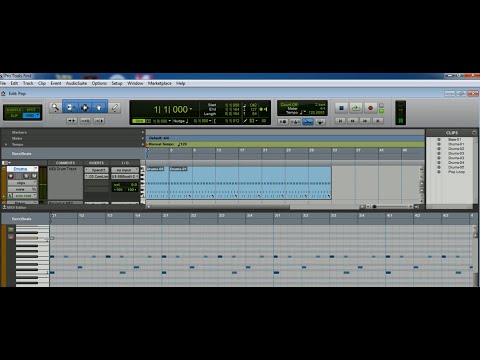480x360 pixels.
Task: Click the Fast Forward transport button
Action: tap(365, 121)
